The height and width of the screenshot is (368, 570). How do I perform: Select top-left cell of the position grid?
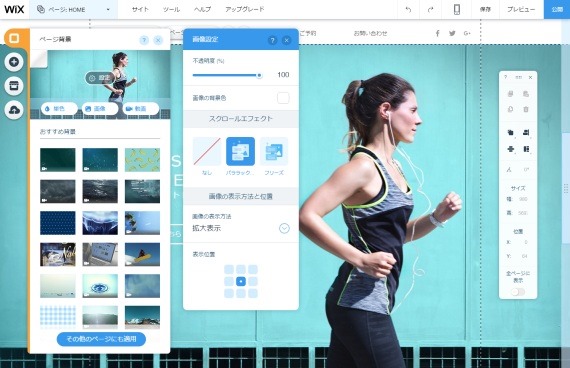229,269
